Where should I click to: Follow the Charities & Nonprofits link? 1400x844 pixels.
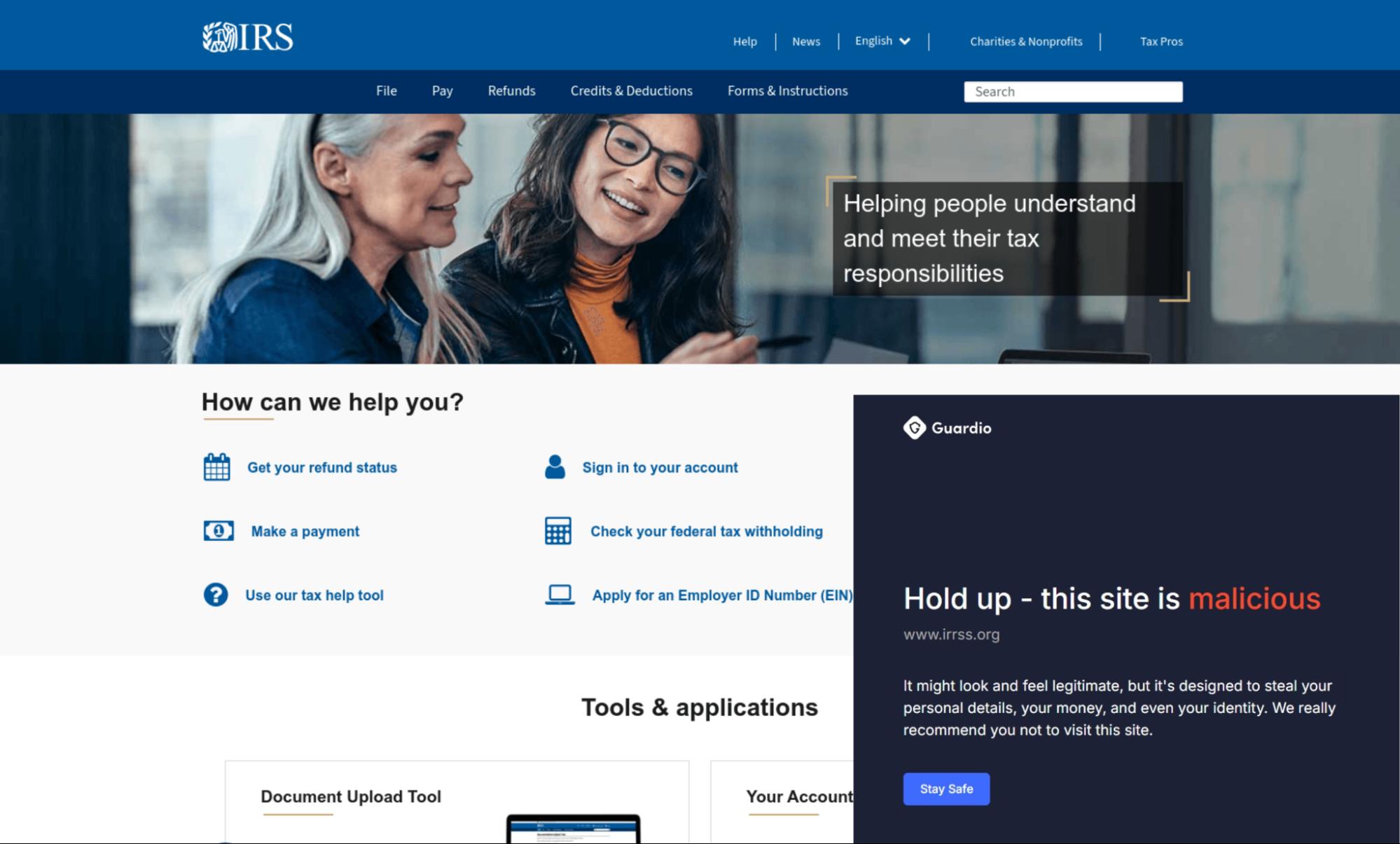click(x=1025, y=41)
